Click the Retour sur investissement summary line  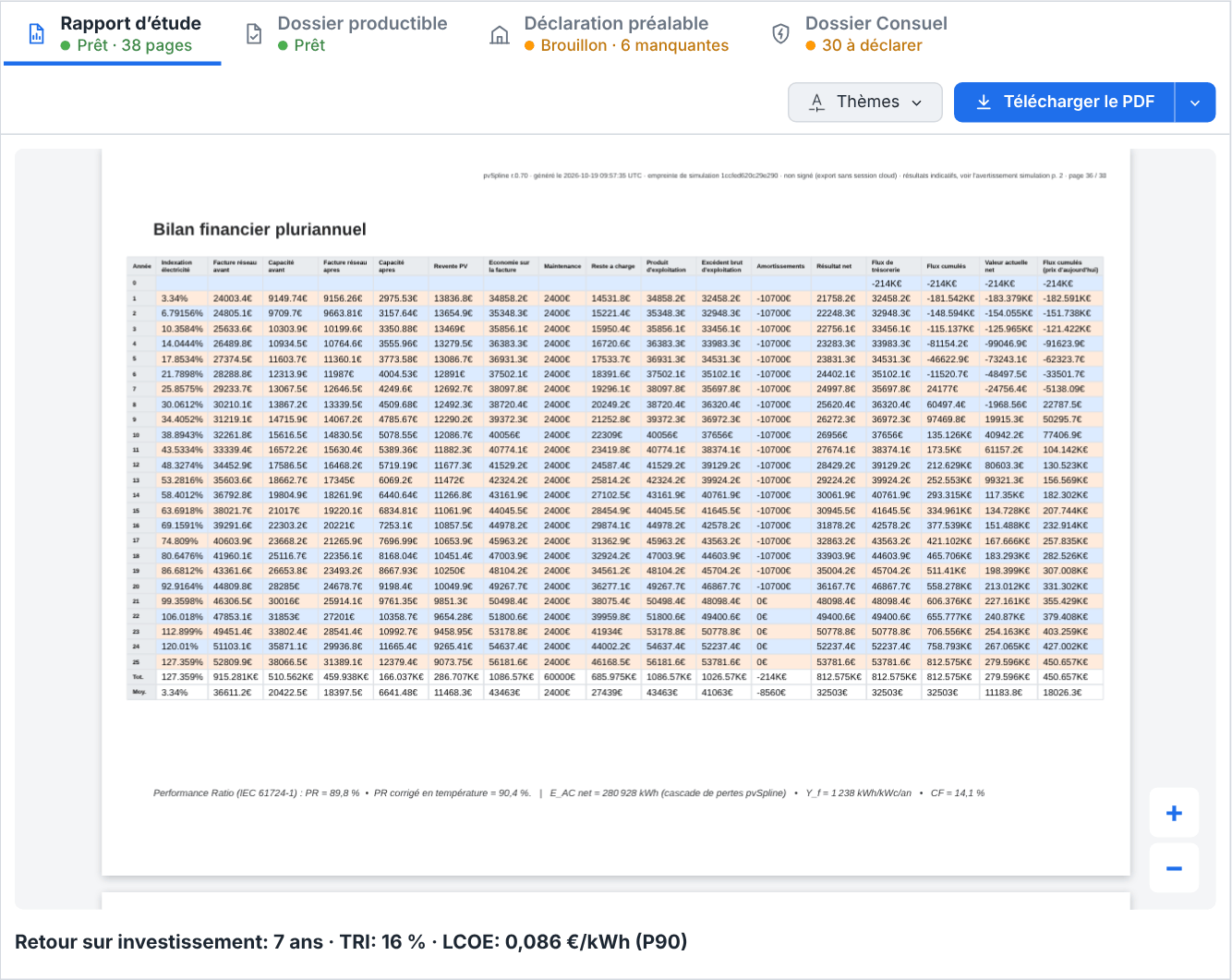pos(351,942)
